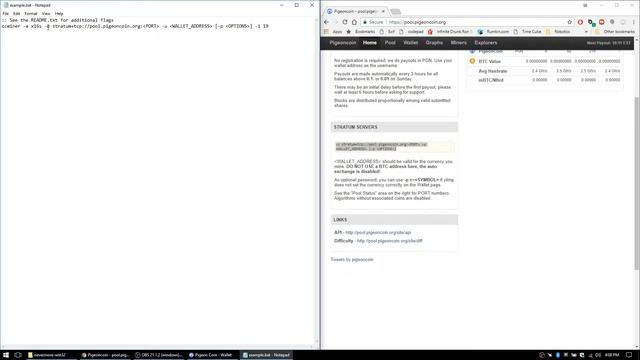
Task: Open the Bookmarks star bookmark
Action: point(361,31)
